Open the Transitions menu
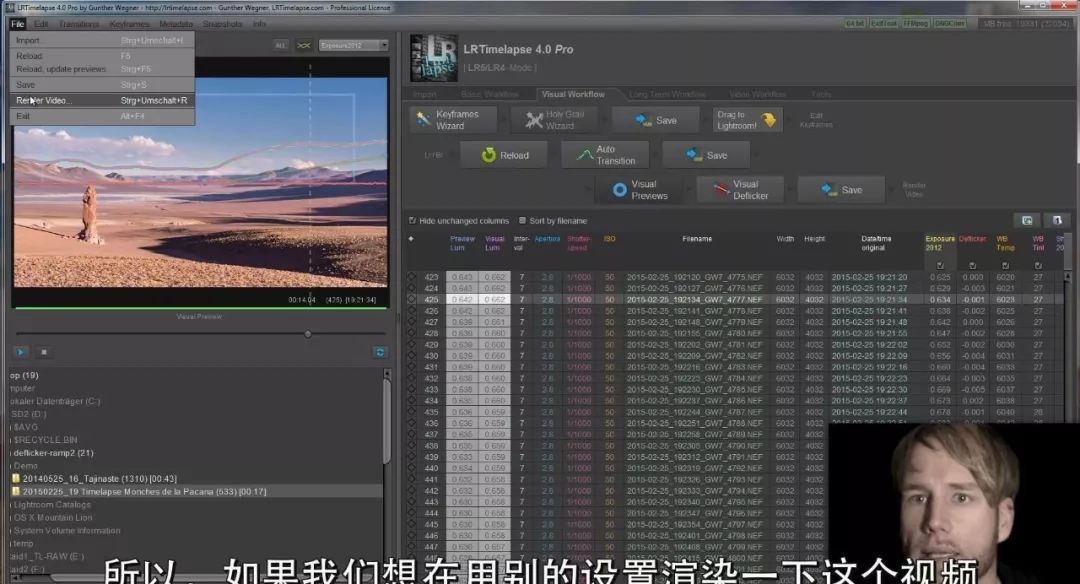Screen dimensions: 1080x584 (79, 23)
